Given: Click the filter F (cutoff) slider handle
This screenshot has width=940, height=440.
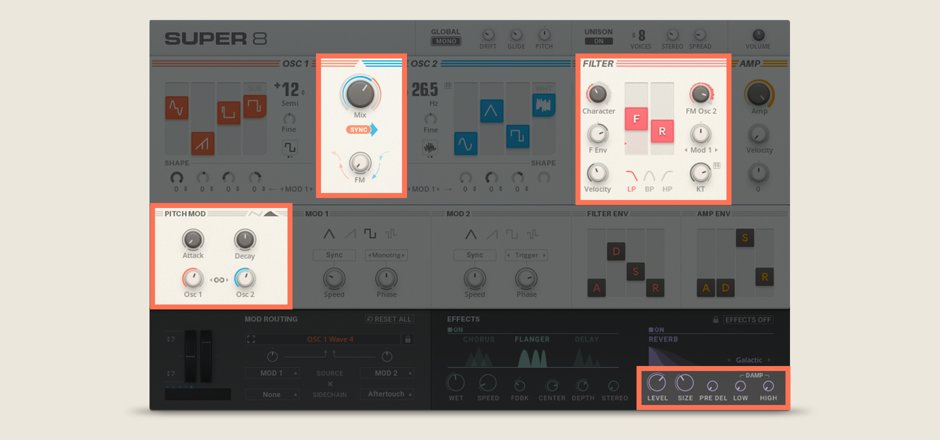Looking at the screenshot, I should (x=636, y=120).
